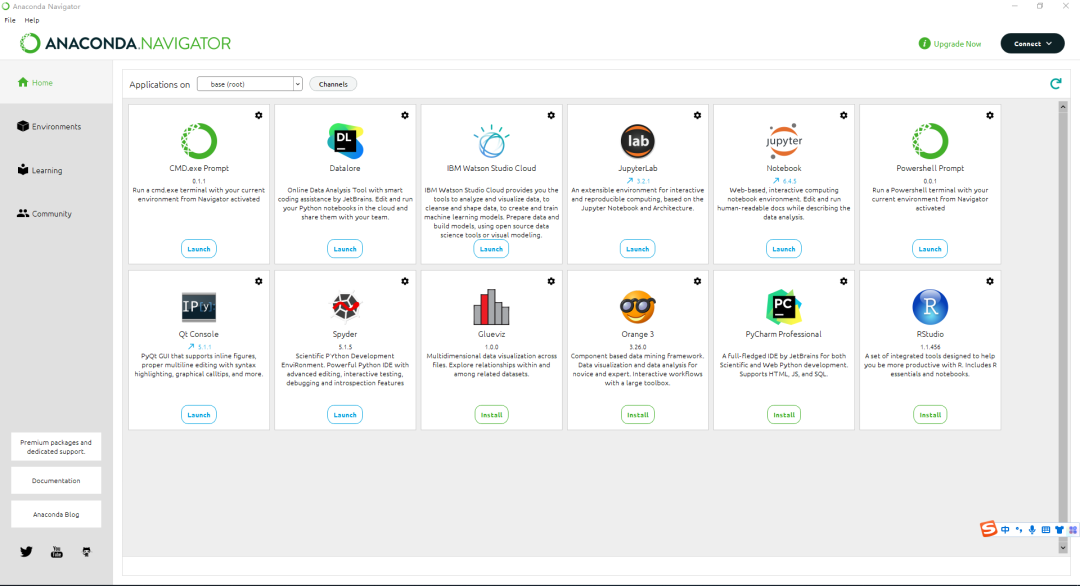Open settings gear on RStudio card
The height and width of the screenshot is (586, 1080).
[990, 282]
